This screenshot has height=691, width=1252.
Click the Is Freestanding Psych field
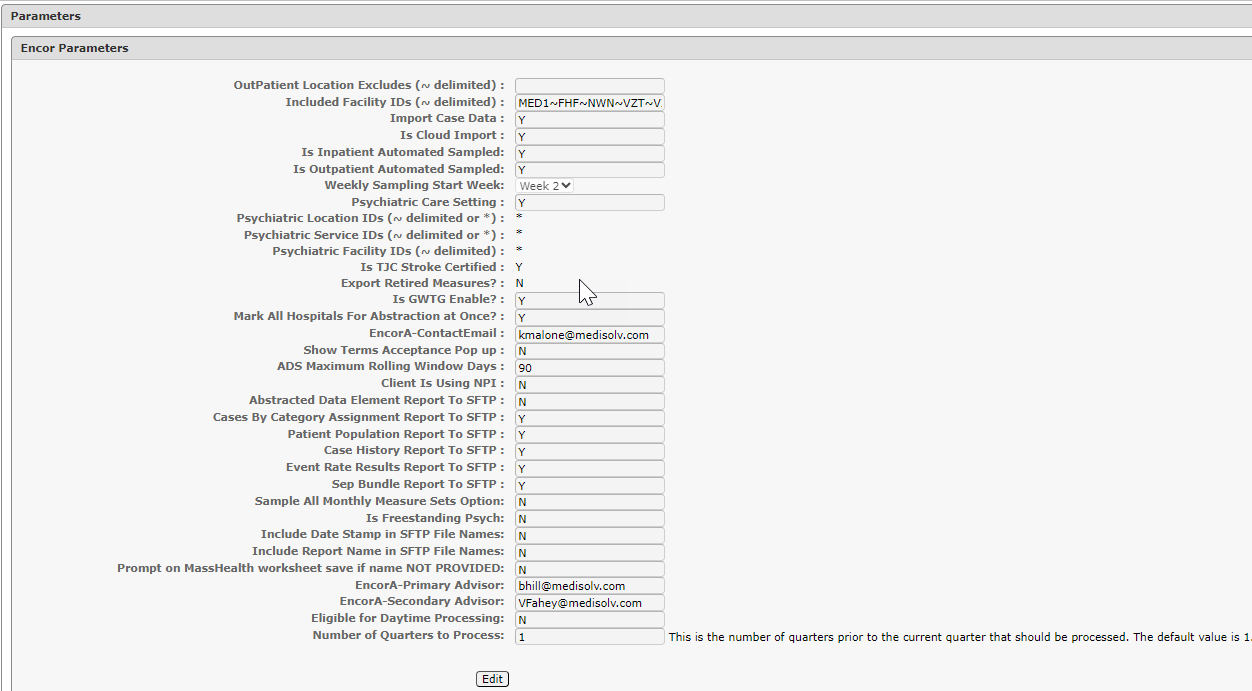coord(590,519)
